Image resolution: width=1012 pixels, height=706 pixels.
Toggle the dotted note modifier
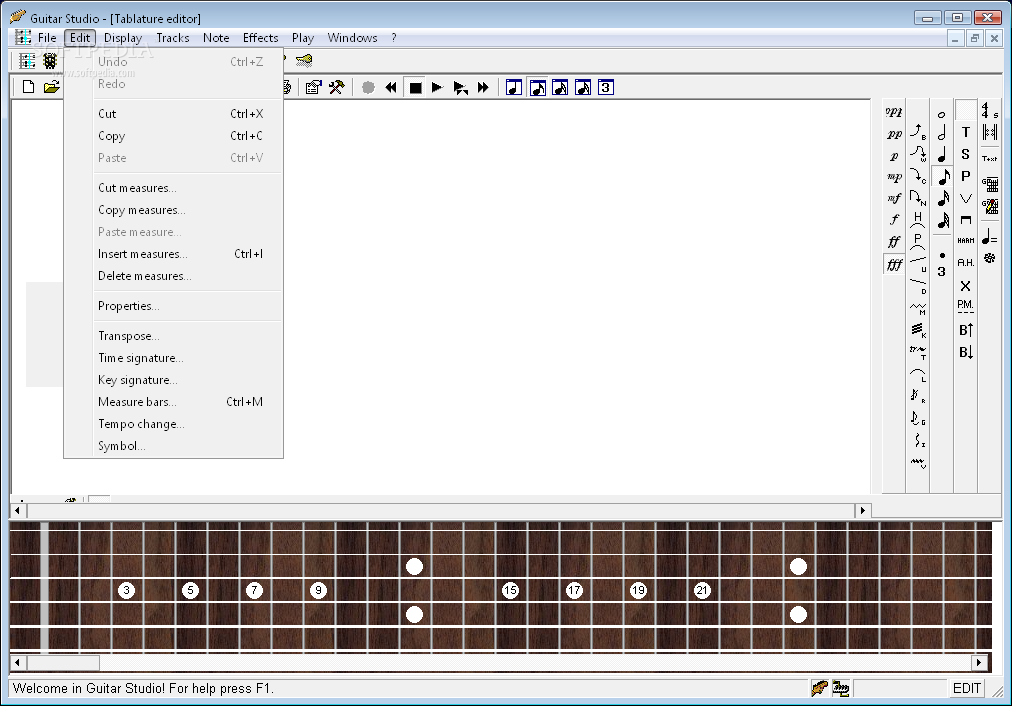coord(942,256)
